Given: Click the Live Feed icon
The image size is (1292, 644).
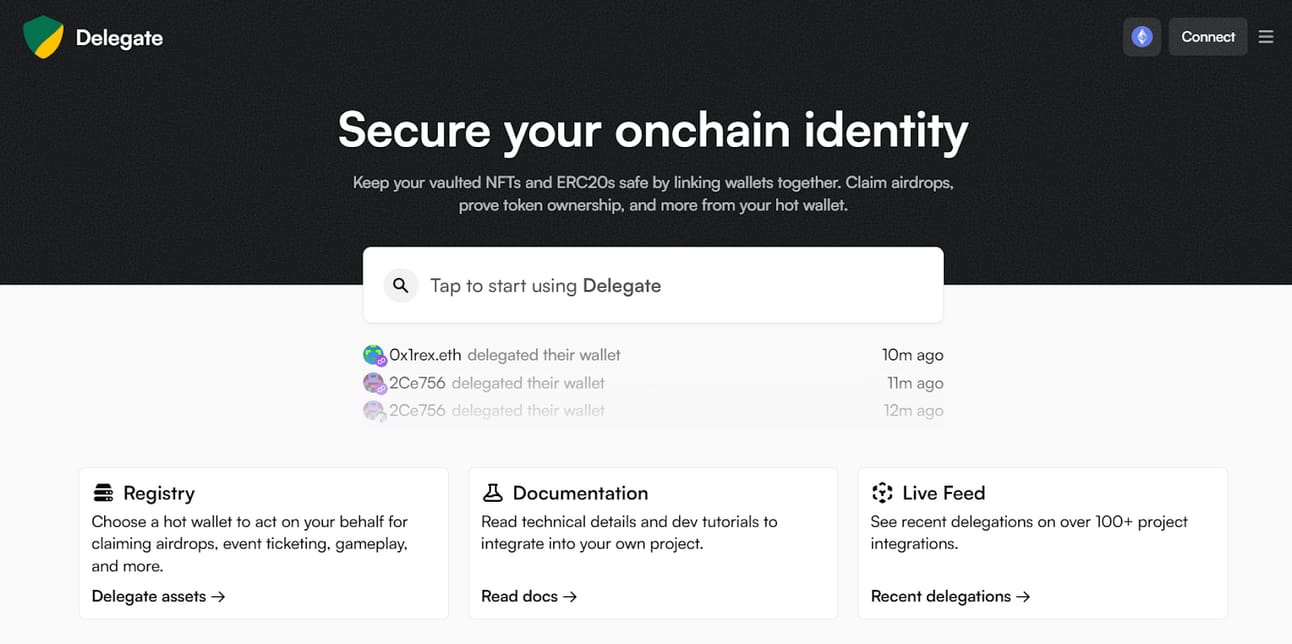Looking at the screenshot, I should 882,493.
